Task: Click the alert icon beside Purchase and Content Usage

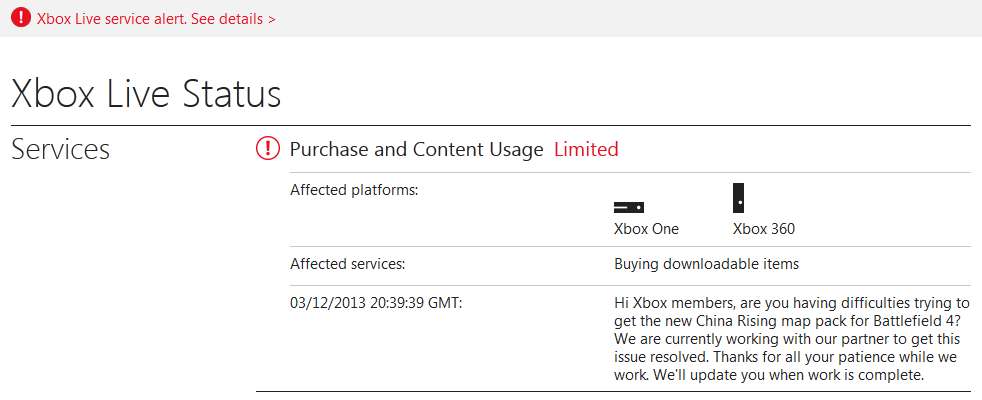Action: (268, 149)
